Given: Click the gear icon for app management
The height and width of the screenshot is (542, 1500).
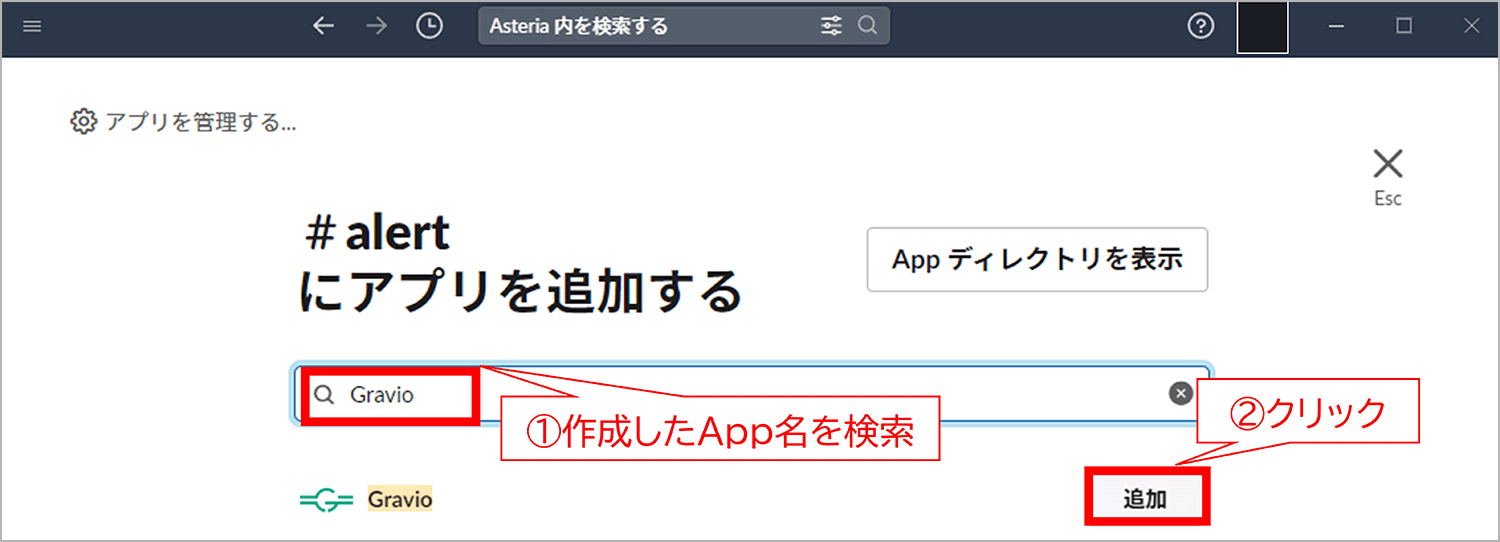Looking at the screenshot, I should [83, 122].
